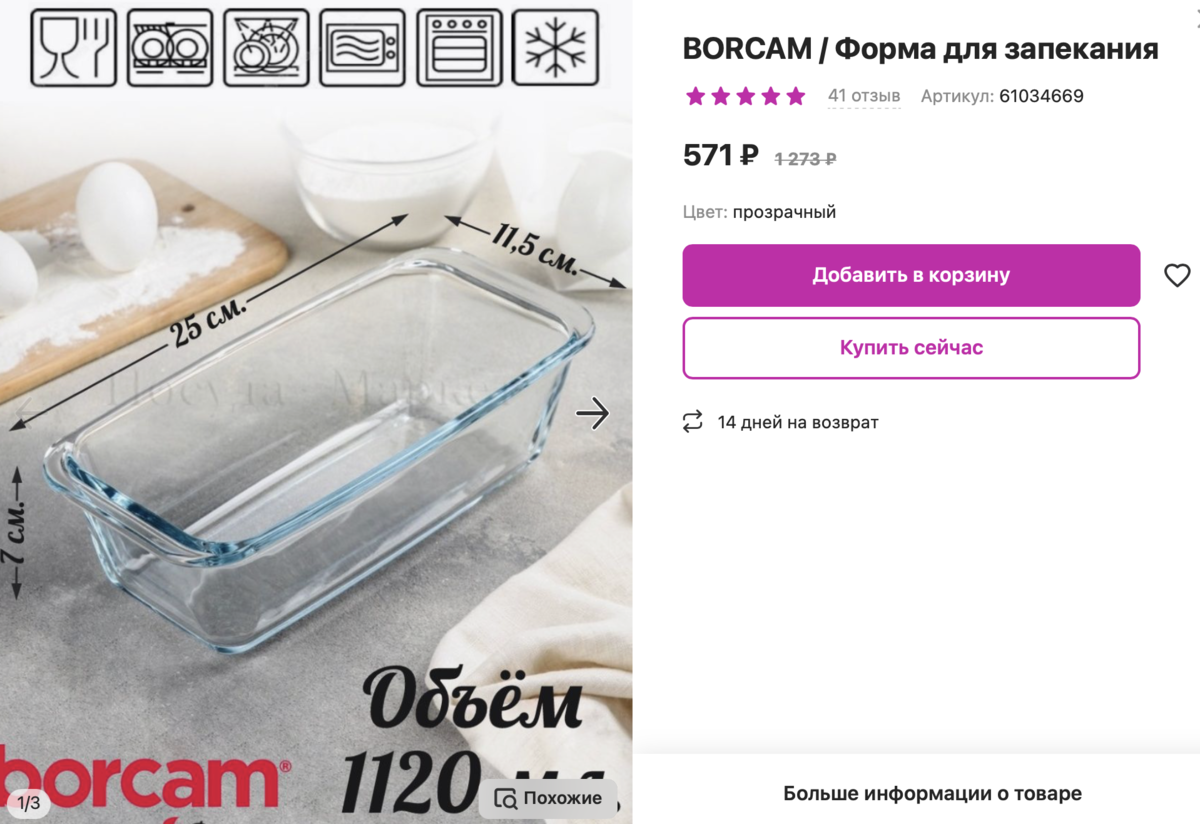
Task: Click the 1/3 image counter badge
Action: click(x=28, y=803)
